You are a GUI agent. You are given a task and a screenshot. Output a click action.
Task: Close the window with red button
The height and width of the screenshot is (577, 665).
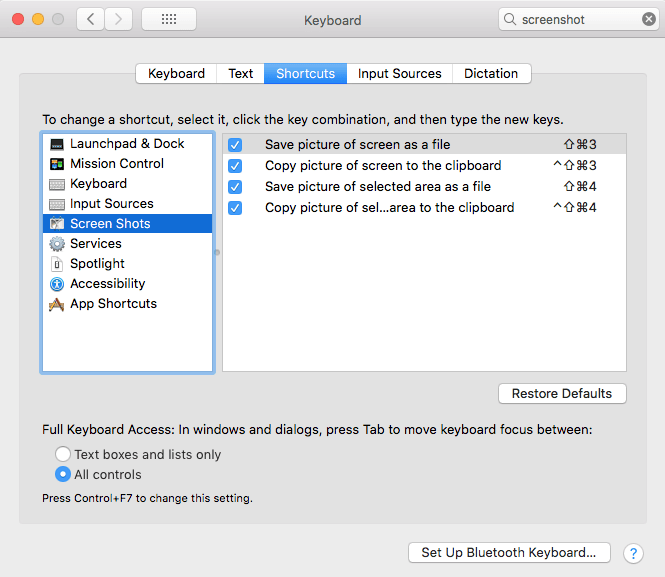18,19
